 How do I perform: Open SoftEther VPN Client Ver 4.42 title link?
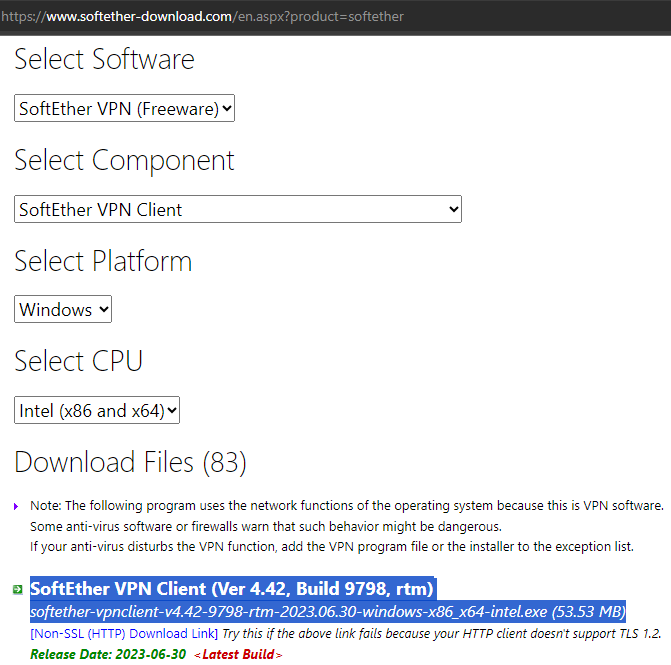(x=232, y=588)
